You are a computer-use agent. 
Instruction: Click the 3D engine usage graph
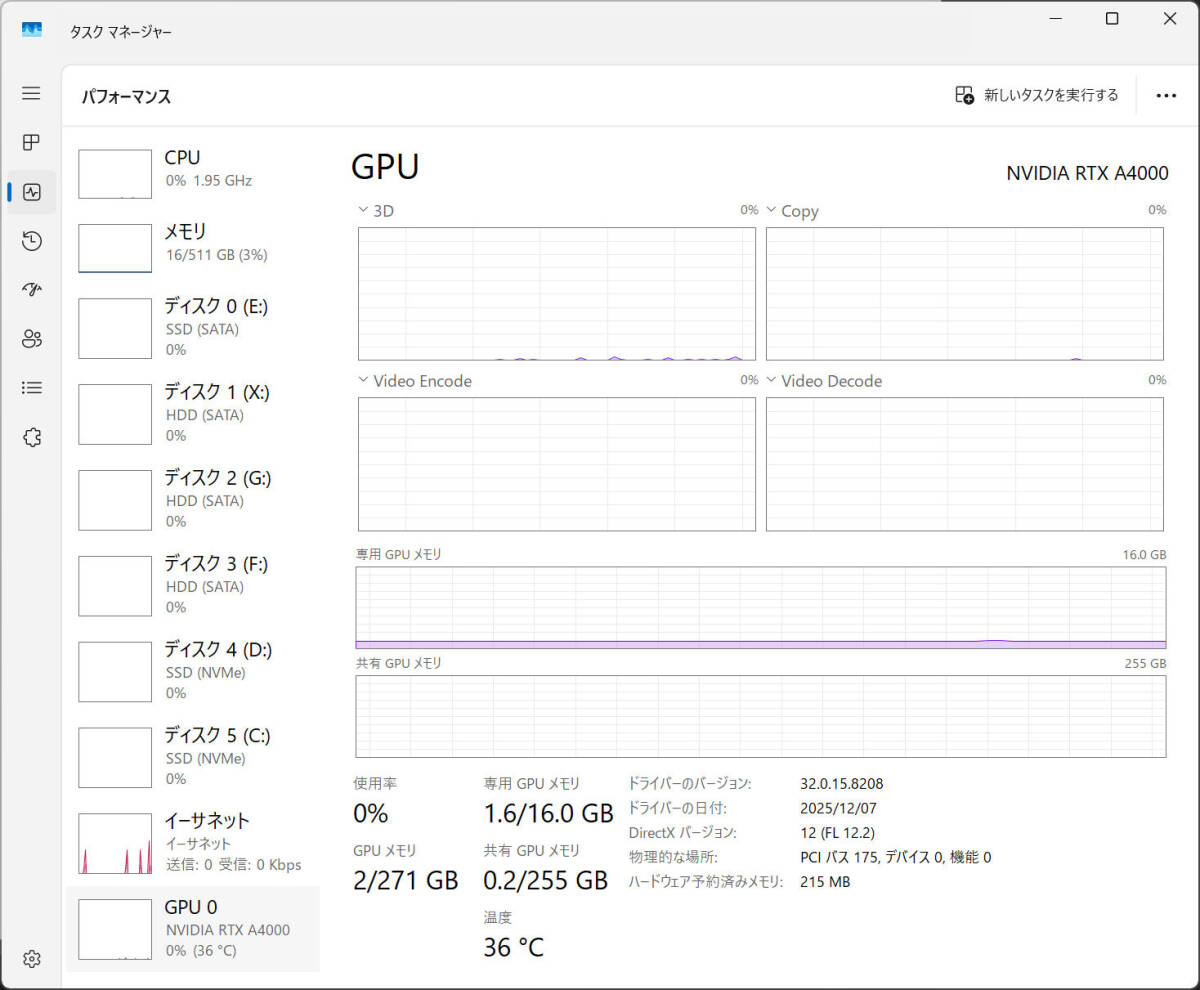coord(557,294)
